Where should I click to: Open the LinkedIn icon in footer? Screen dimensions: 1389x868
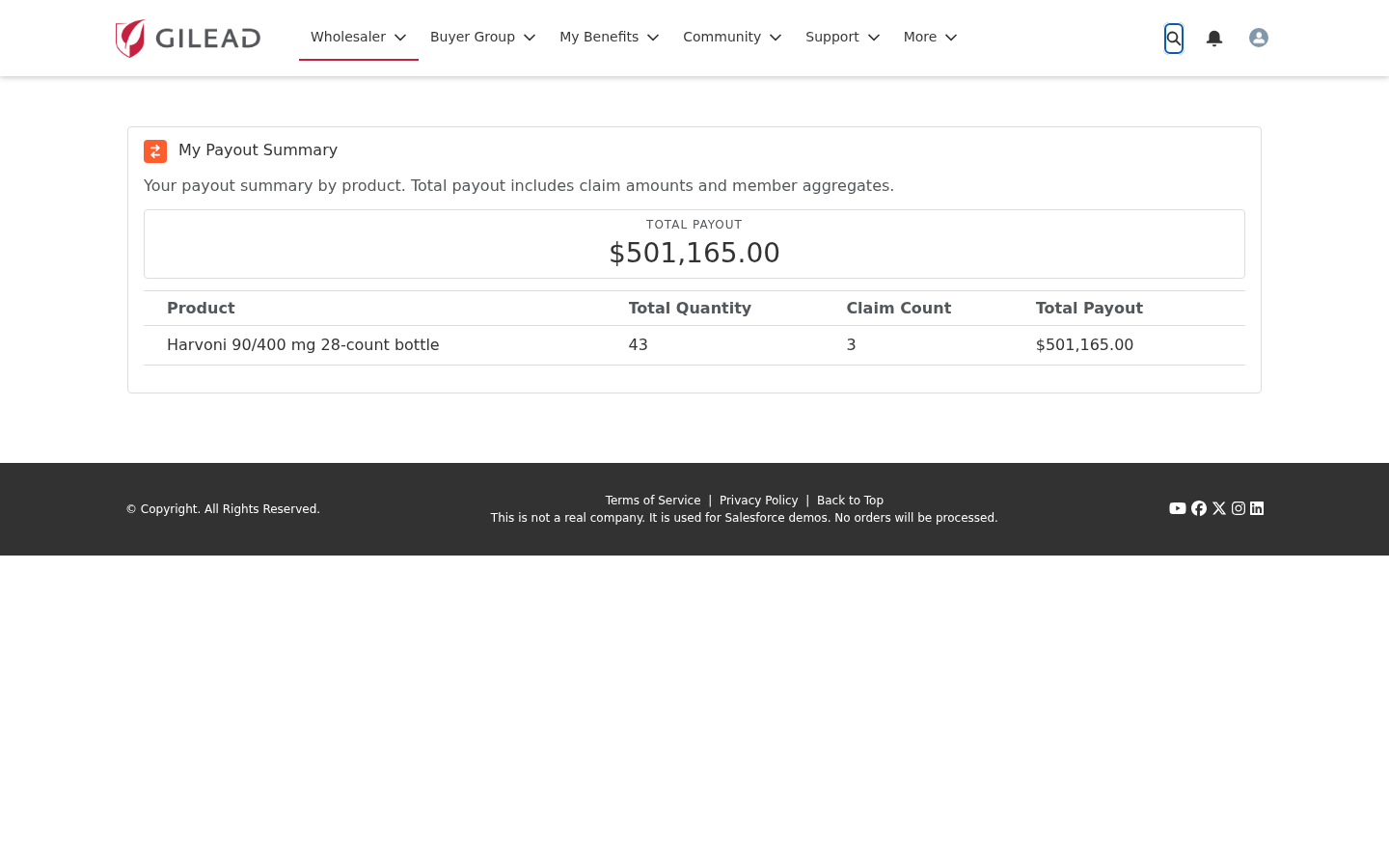click(1257, 508)
